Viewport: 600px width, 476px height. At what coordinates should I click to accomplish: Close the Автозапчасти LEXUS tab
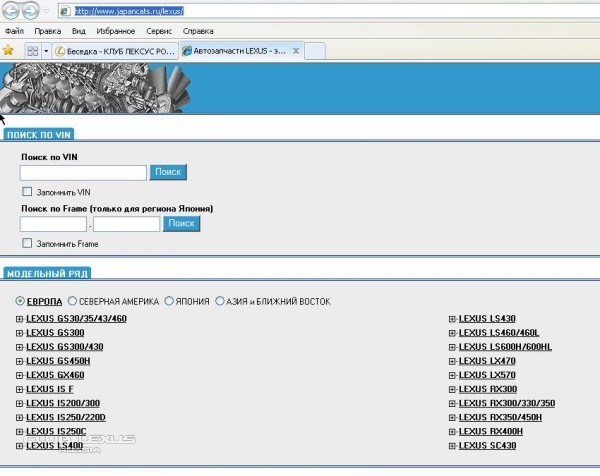pos(295,50)
